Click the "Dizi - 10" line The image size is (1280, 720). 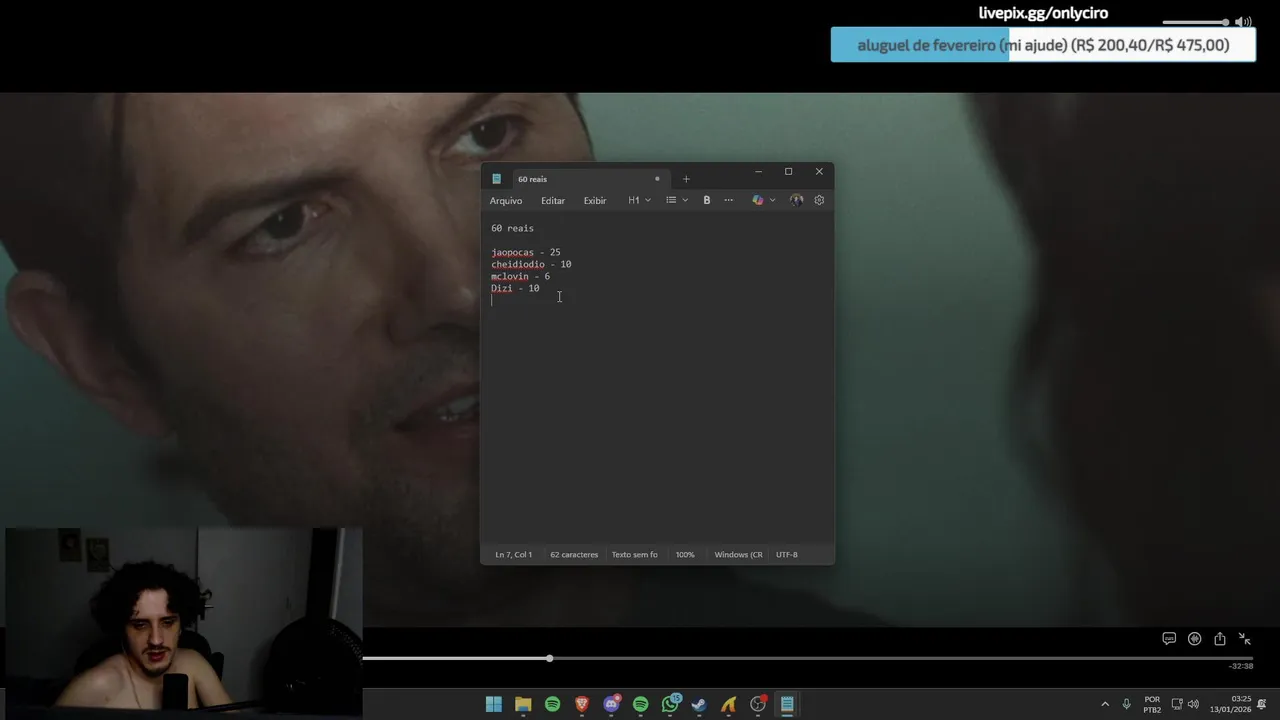515,288
